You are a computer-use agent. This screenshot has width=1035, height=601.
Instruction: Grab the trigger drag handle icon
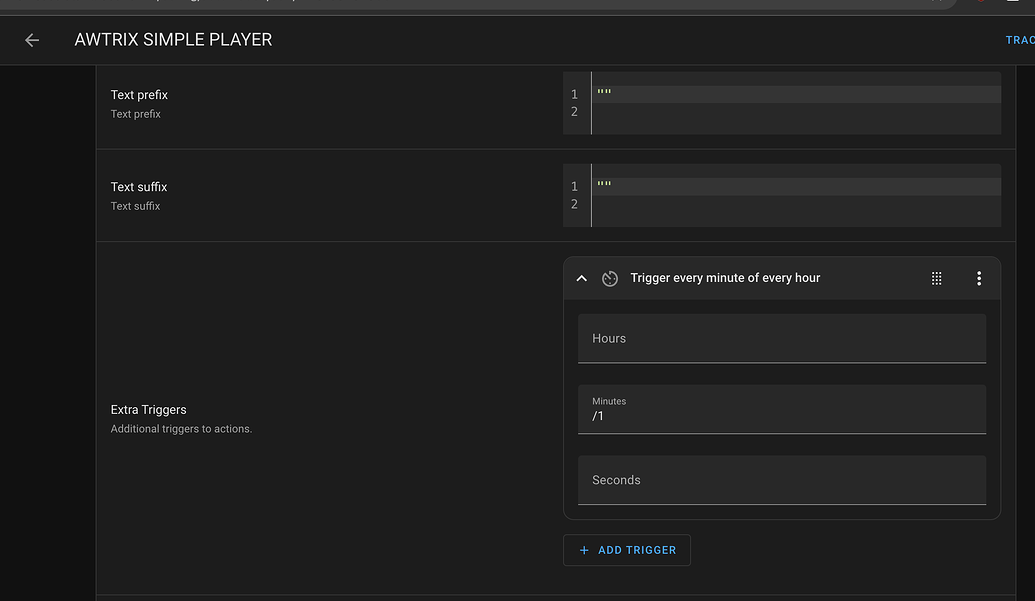936,278
